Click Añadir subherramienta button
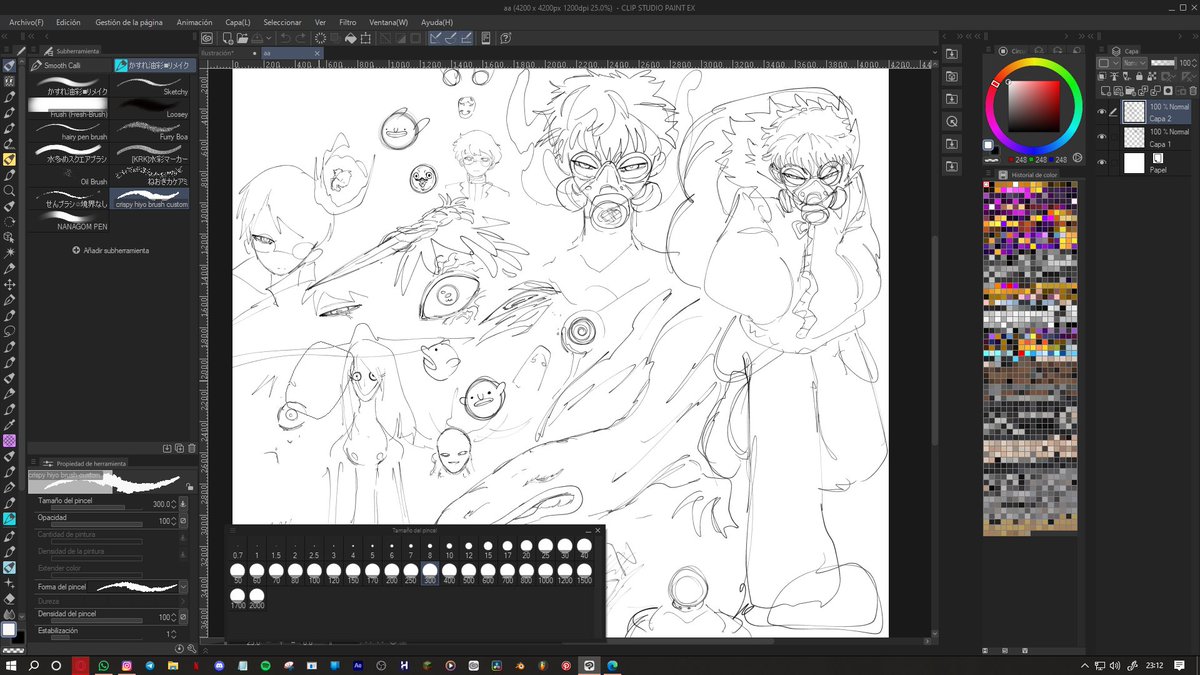 (109, 250)
